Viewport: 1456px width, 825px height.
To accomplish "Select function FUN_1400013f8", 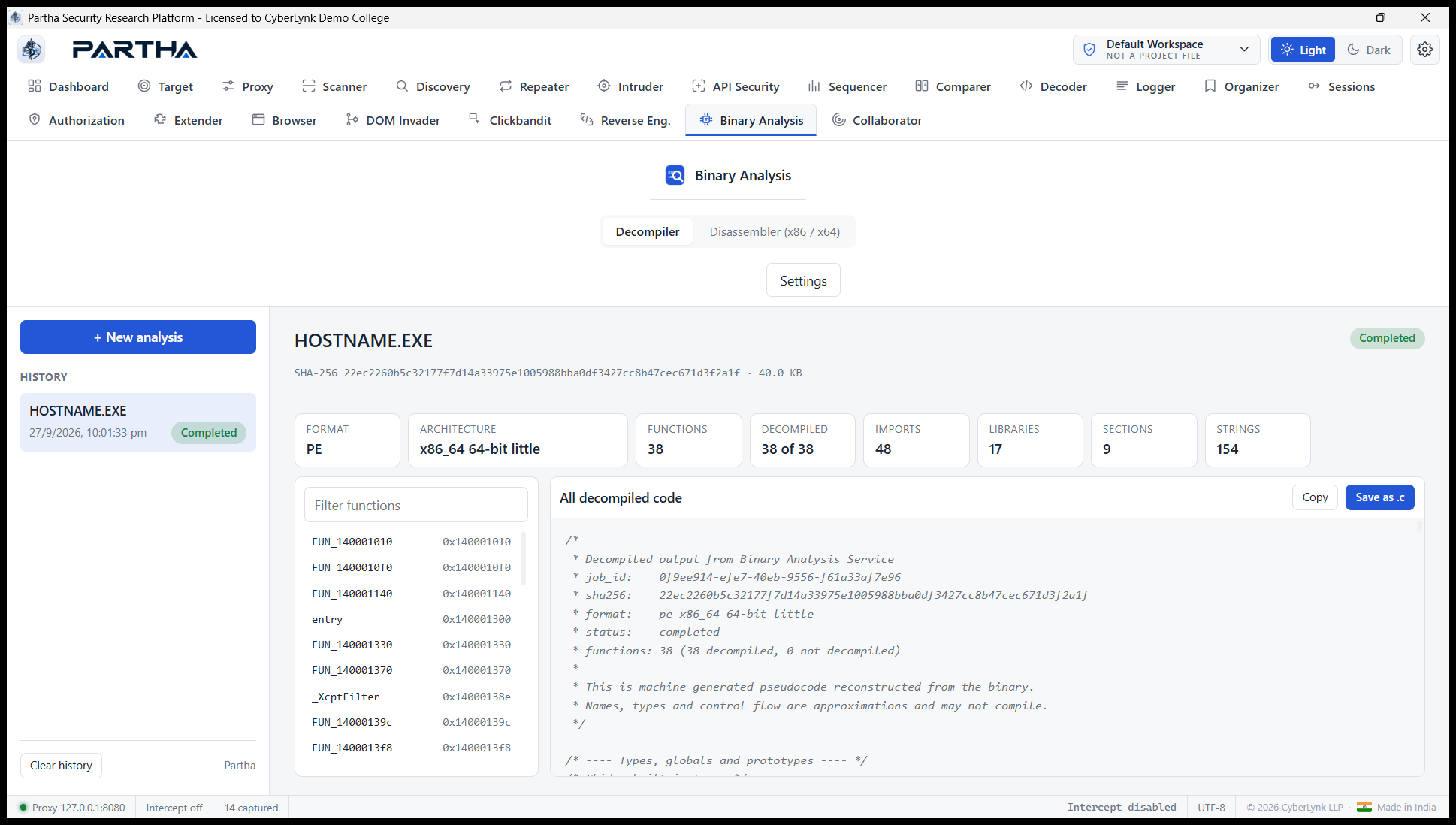I will [x=411, y=748].
